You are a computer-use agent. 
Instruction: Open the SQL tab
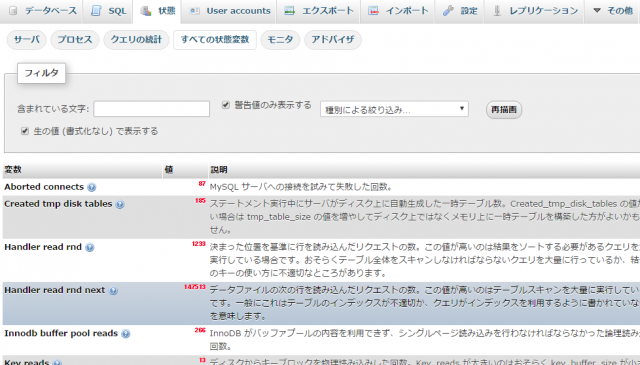[x=107, y=11]
